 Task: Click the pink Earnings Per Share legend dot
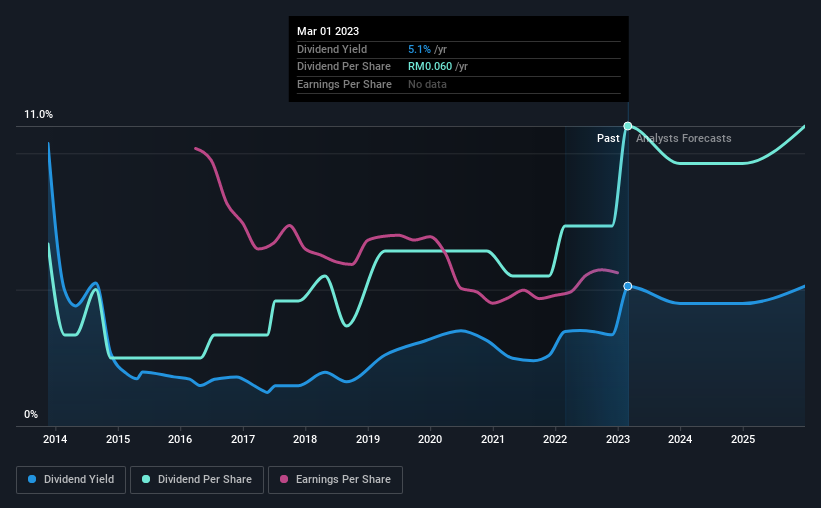(284, 479)
